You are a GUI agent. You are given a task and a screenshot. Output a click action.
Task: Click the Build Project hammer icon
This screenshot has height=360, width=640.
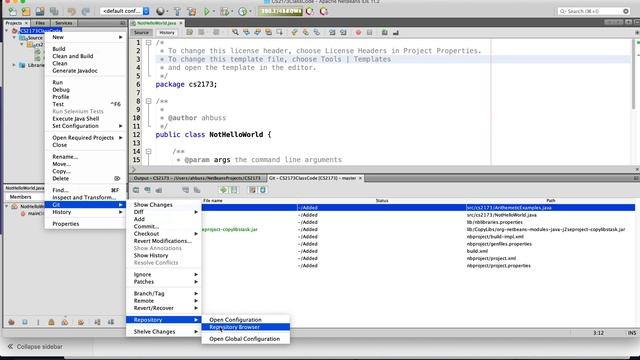pyautogui.click(x=178, y=11)
